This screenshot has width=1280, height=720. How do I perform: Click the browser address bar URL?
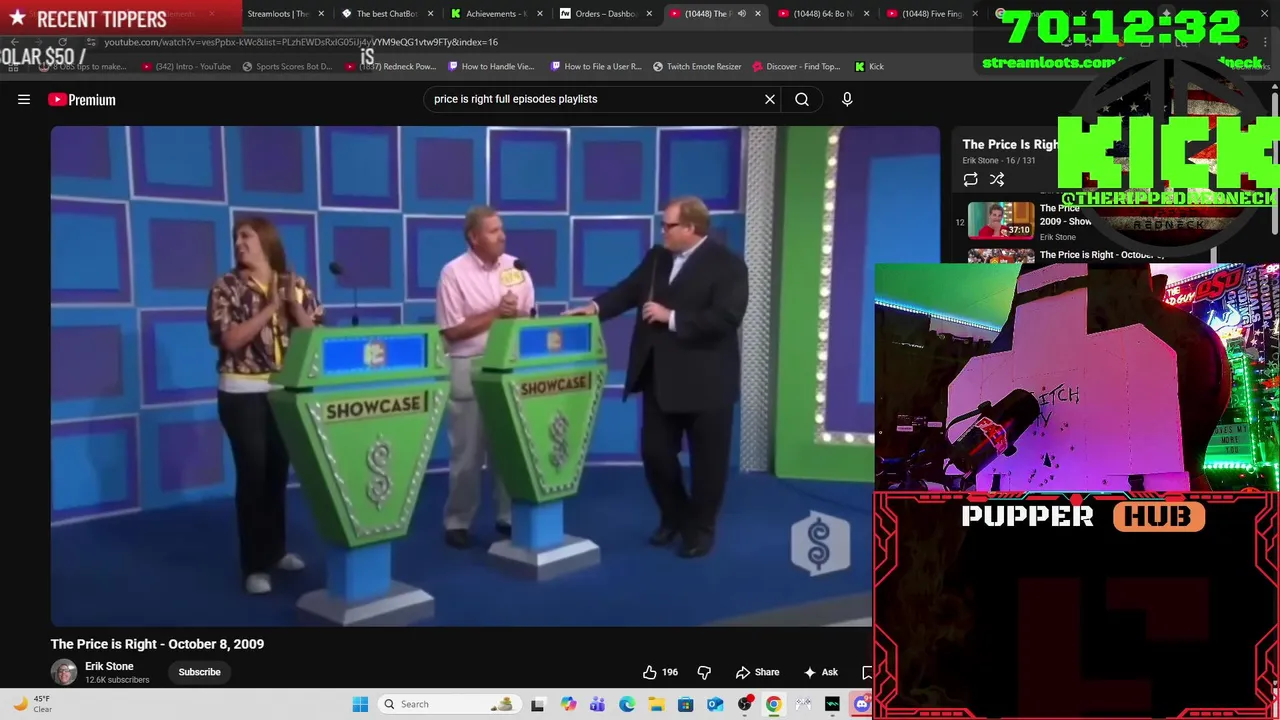point(300,42)
